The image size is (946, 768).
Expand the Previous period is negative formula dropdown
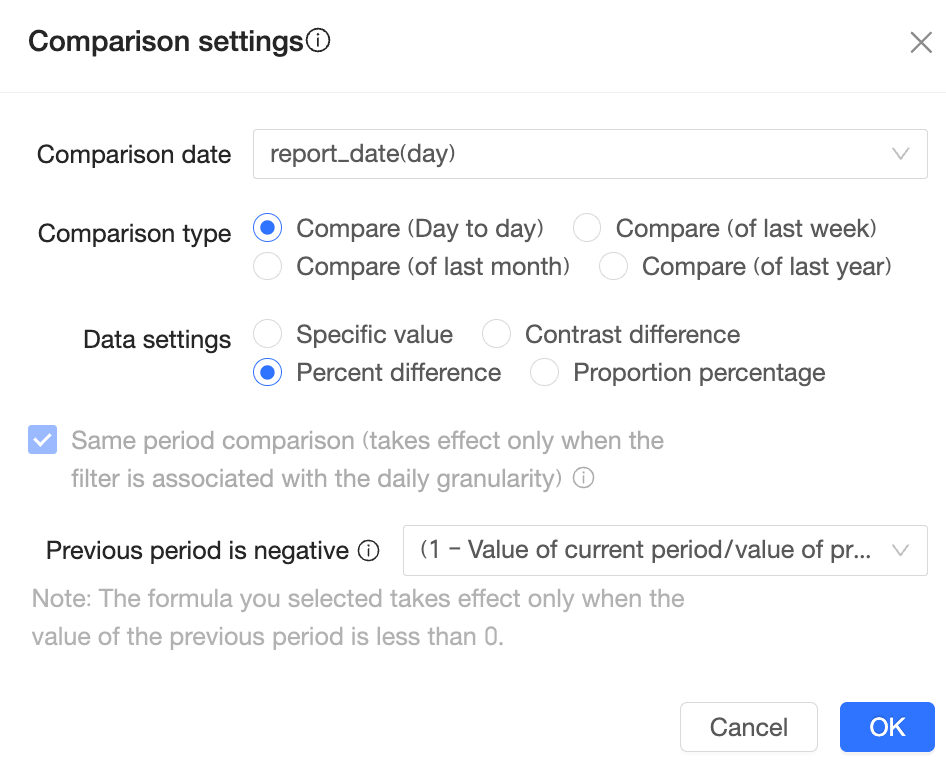[665, 551]
